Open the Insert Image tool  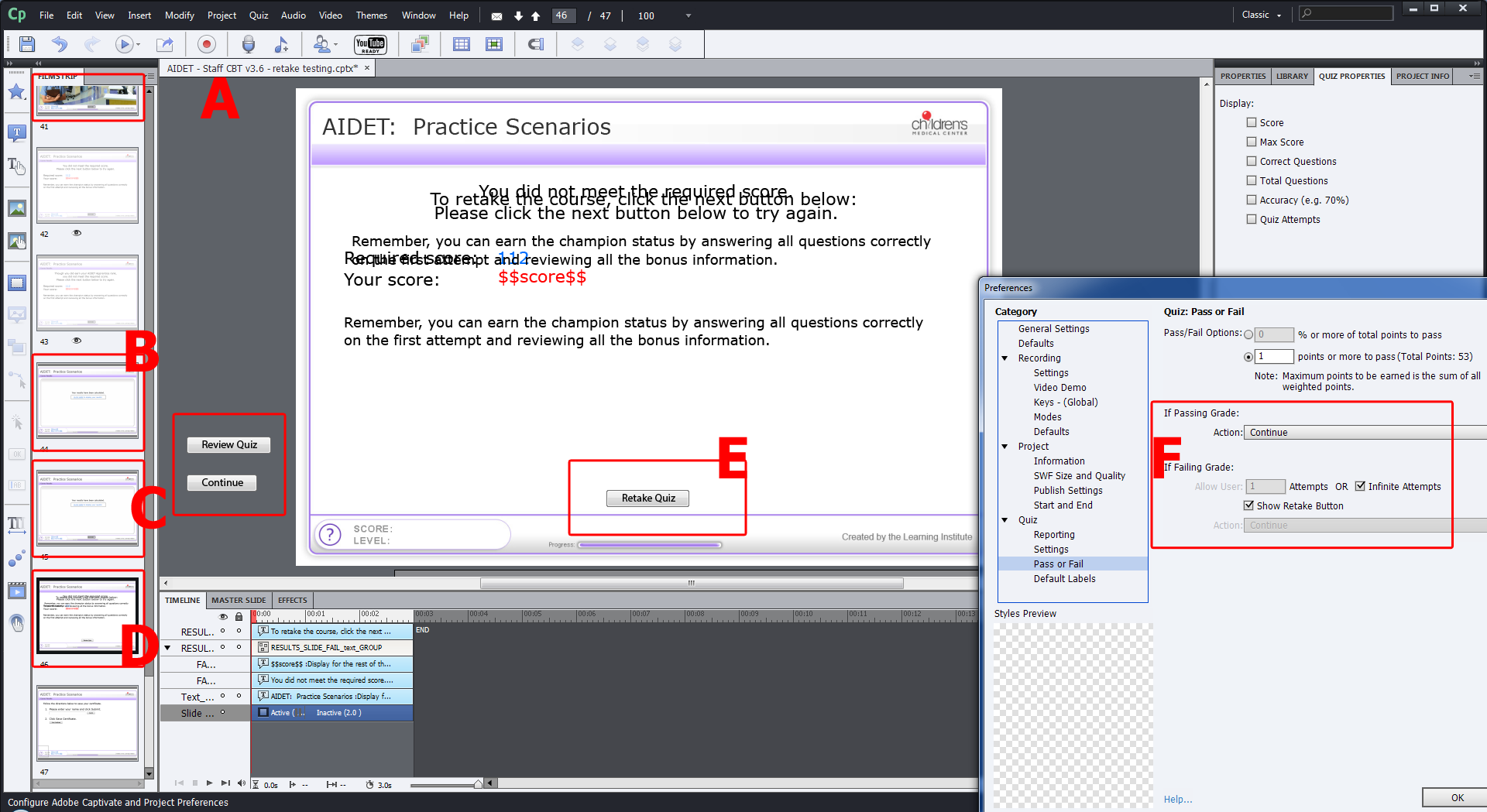click(16, 207)
